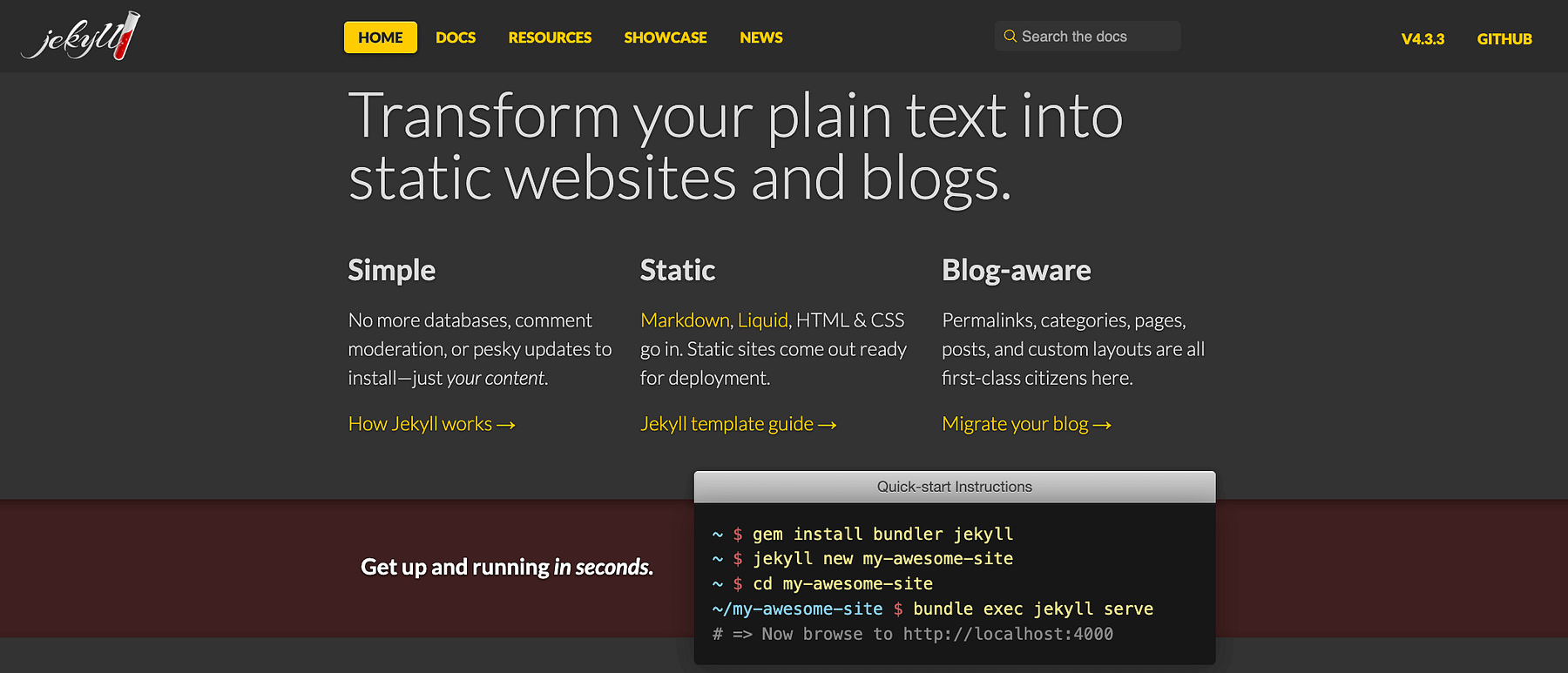Go to the Resources page
The image size is (1568, 673).
[550, 37]
